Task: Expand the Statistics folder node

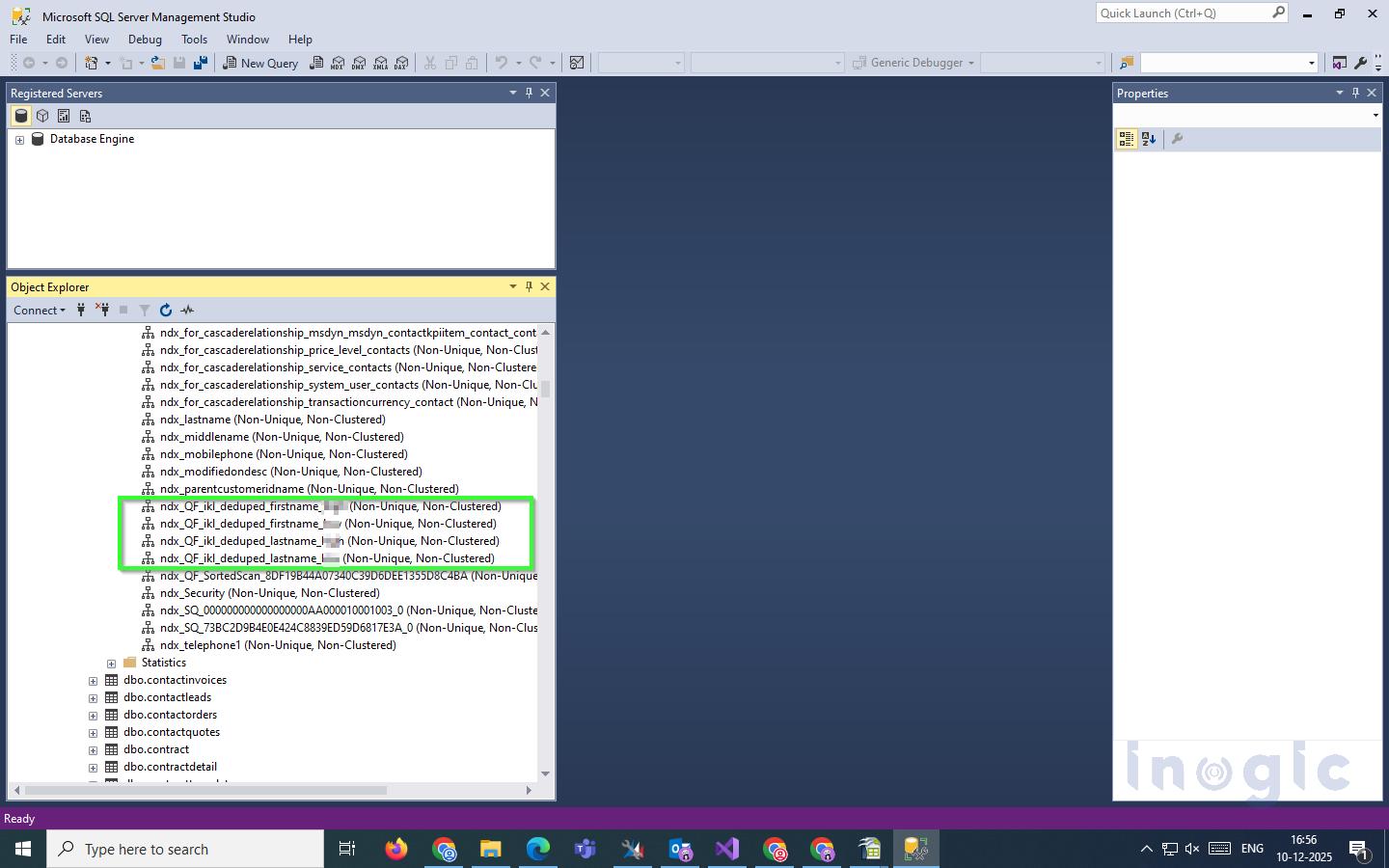Action: (x=111, y=664)
